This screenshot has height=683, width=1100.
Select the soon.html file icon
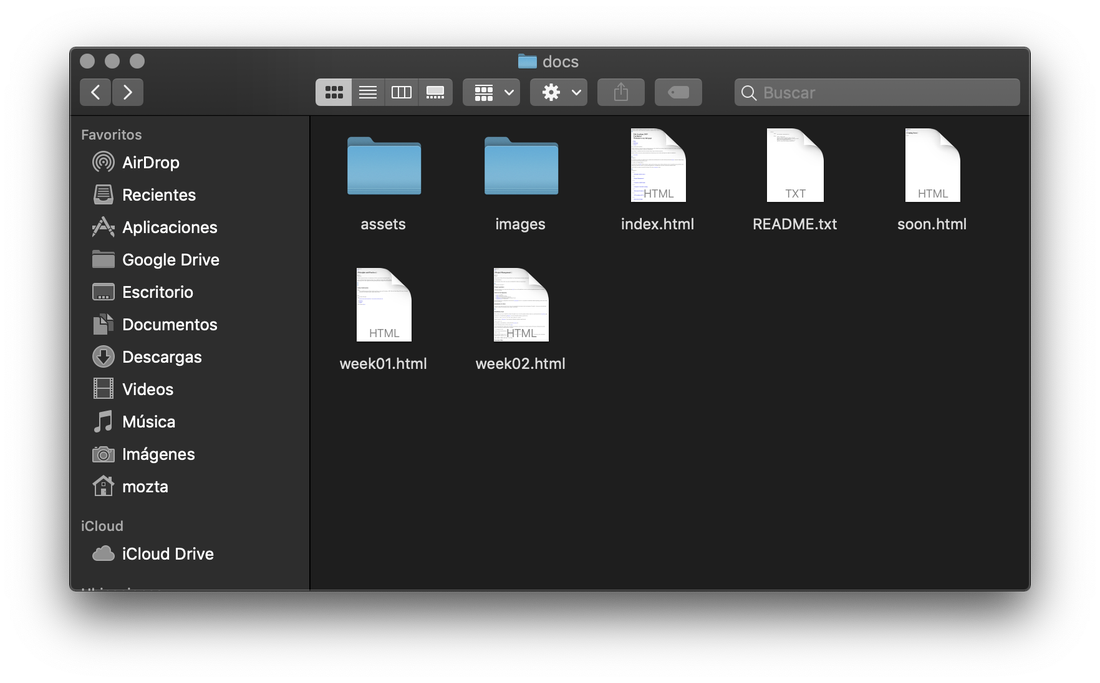(932, 165)
